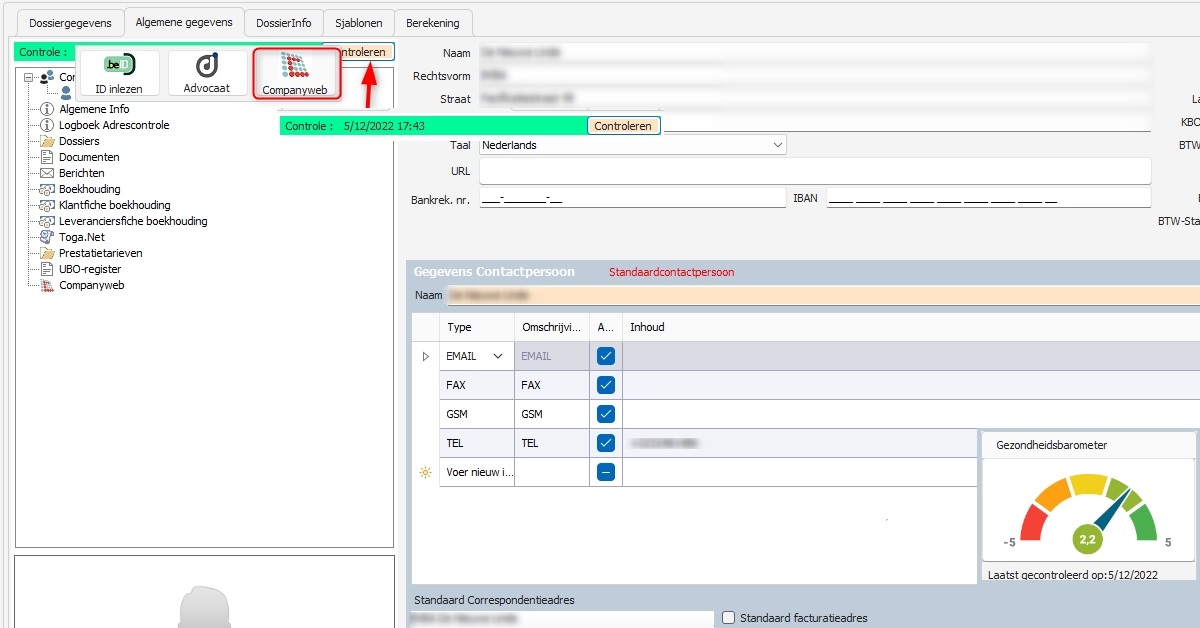The image size is (1200, 628).
Task: Open the Prestatietarieven folder node
Action: pos(100,253)
